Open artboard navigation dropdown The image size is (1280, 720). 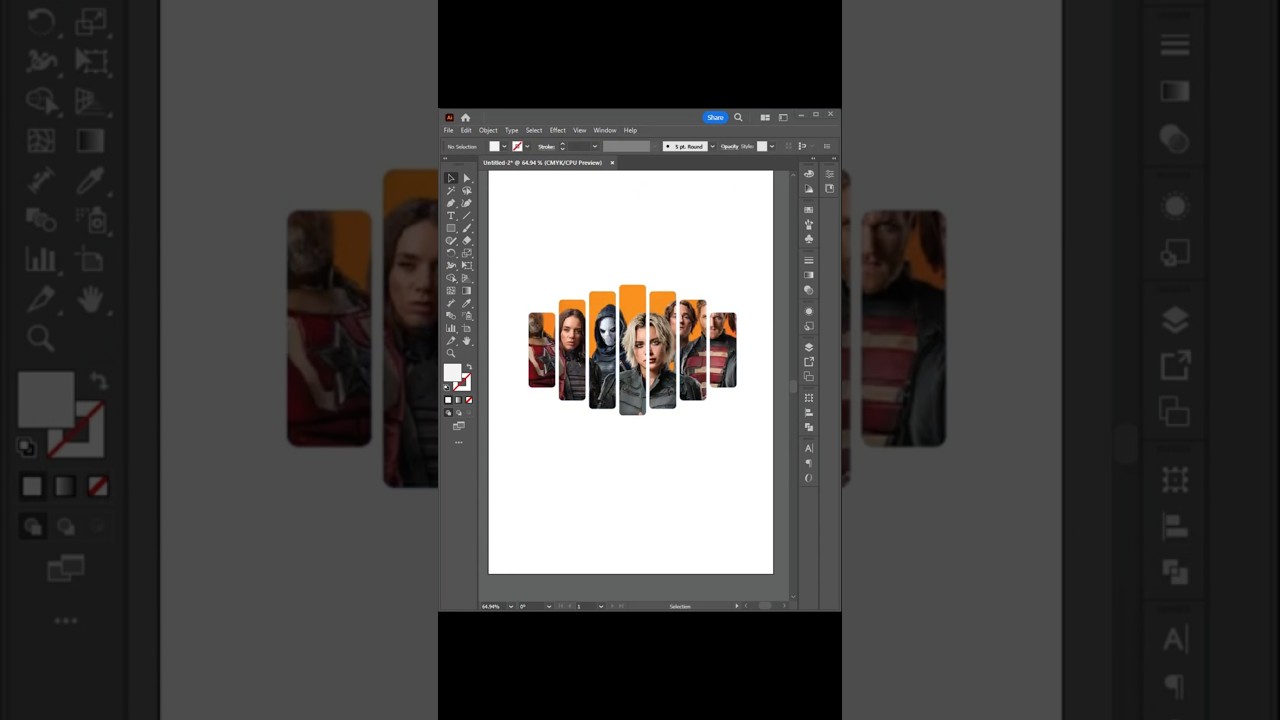pos(600,606)
